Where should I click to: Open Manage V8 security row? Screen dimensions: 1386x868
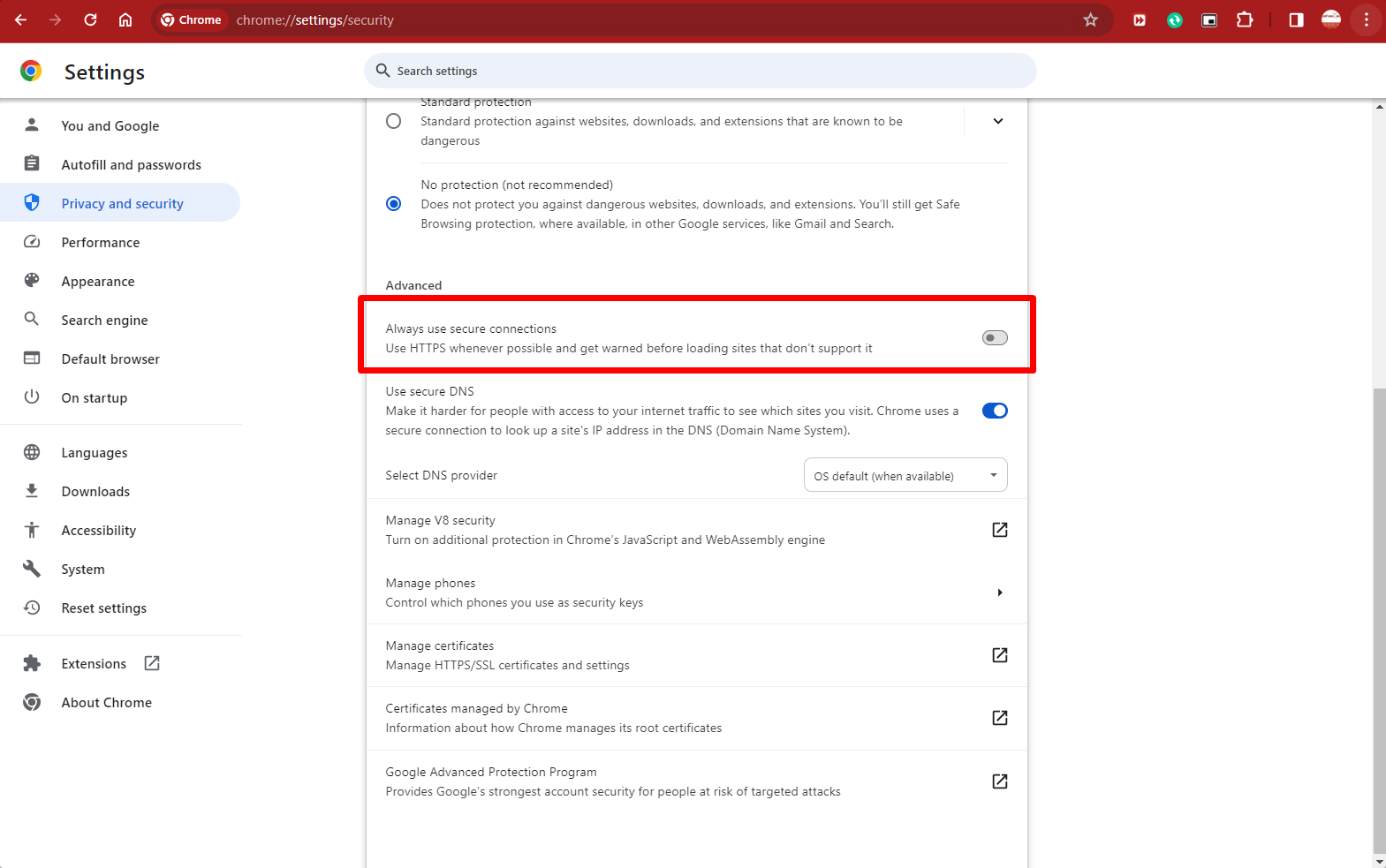(696, 530)
